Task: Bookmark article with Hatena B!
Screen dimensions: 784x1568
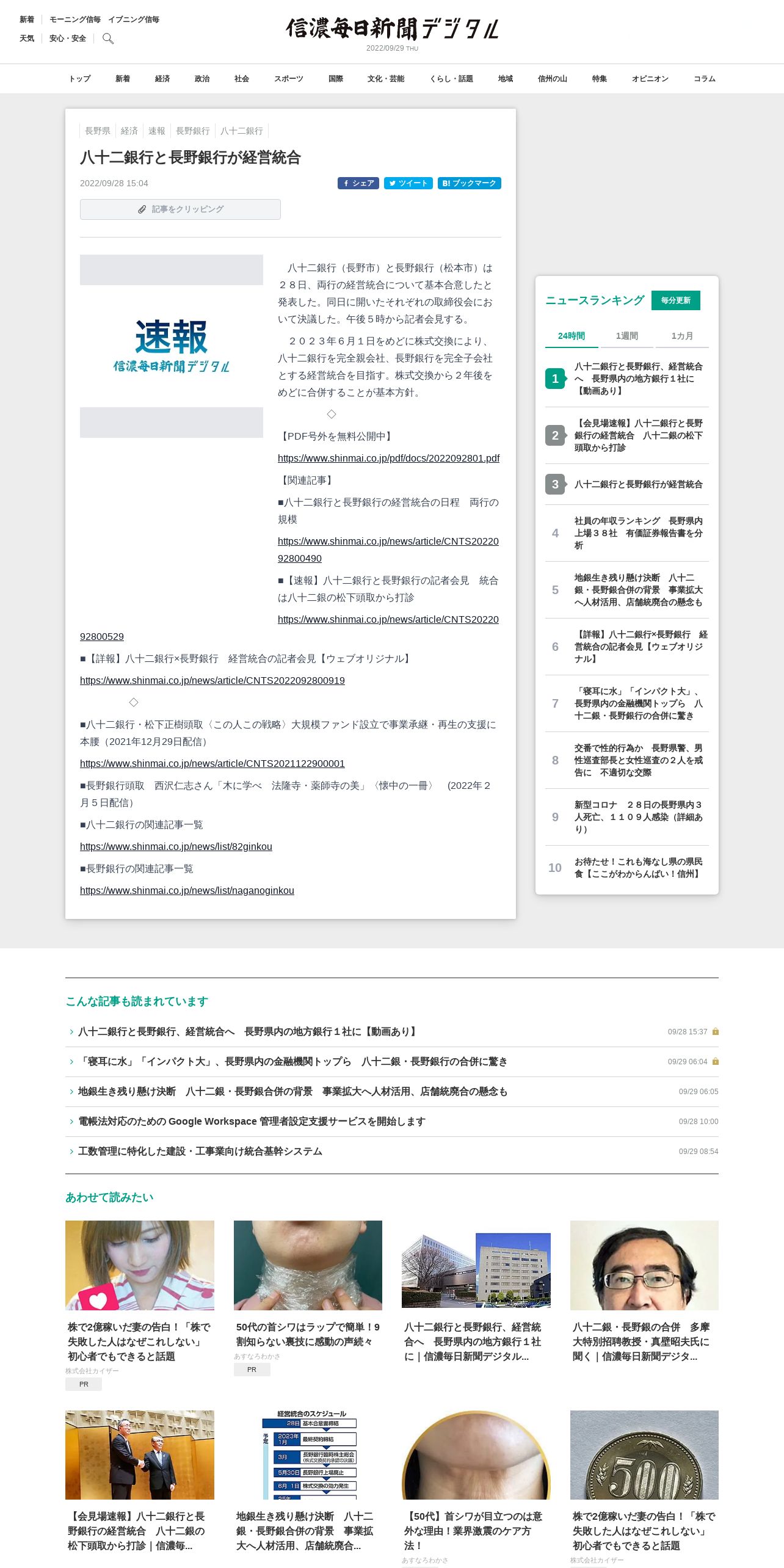Action: 470,183
